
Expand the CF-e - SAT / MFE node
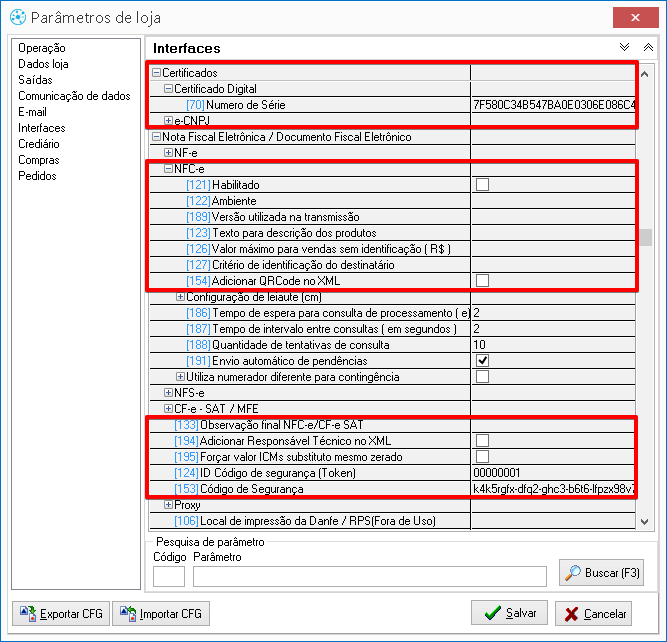(168, 409)
